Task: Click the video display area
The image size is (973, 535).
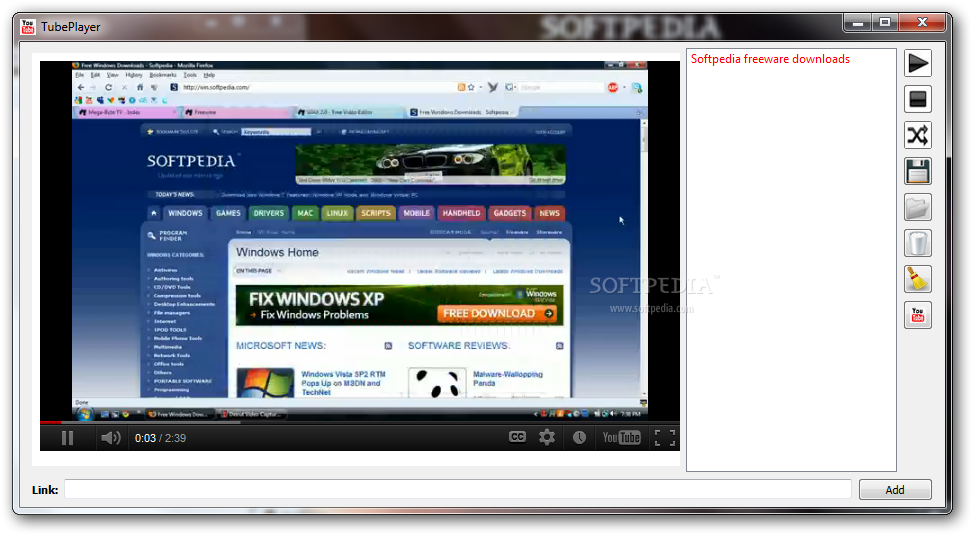Action: pos(360,239)
